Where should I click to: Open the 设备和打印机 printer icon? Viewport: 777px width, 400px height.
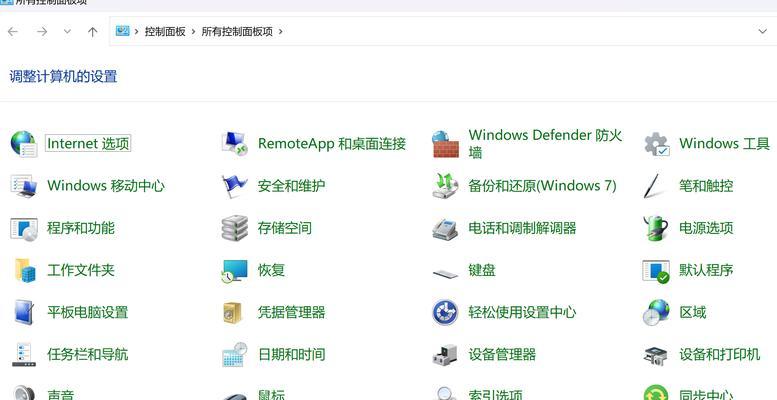656,355
